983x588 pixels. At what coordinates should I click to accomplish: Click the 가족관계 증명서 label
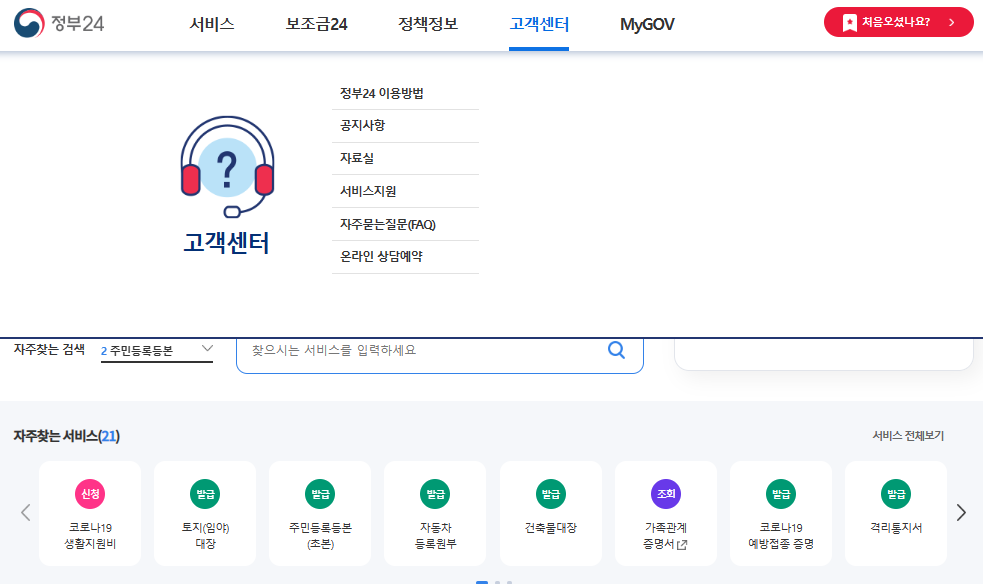pos(665,536)
